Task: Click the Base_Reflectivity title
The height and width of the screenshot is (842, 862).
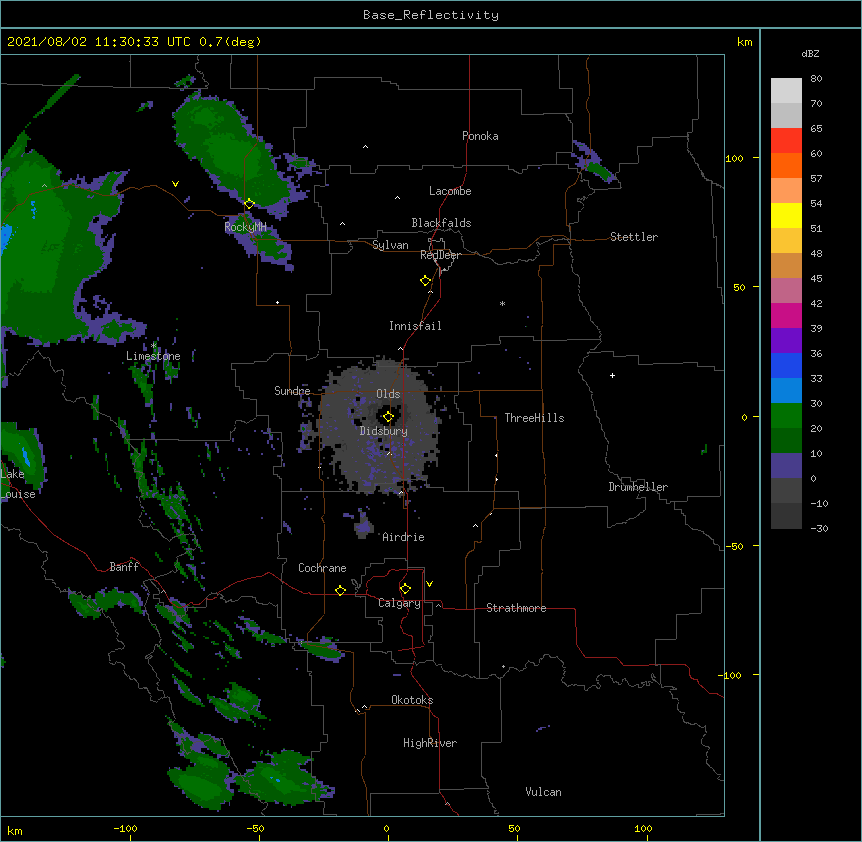Action: click(x=431, y=15)
